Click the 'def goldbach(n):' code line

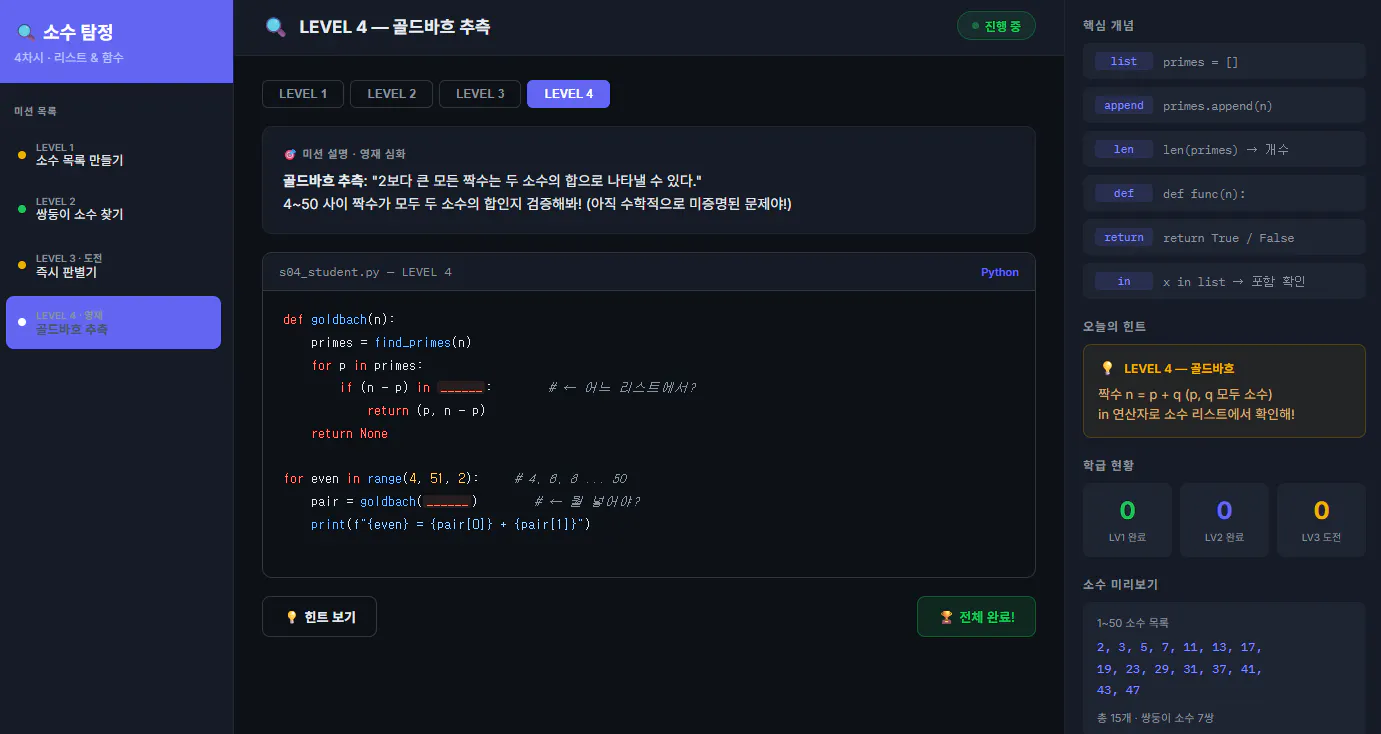pyautogui.click(x=340, y=320)
